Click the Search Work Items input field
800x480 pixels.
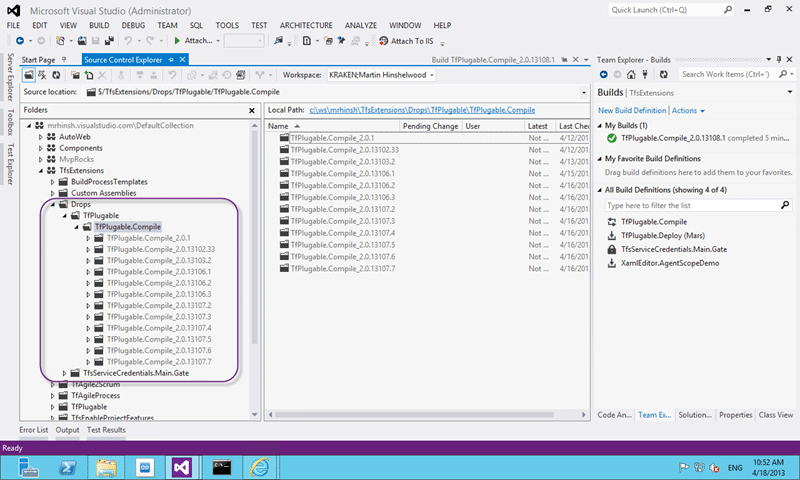tap(728, 74)
